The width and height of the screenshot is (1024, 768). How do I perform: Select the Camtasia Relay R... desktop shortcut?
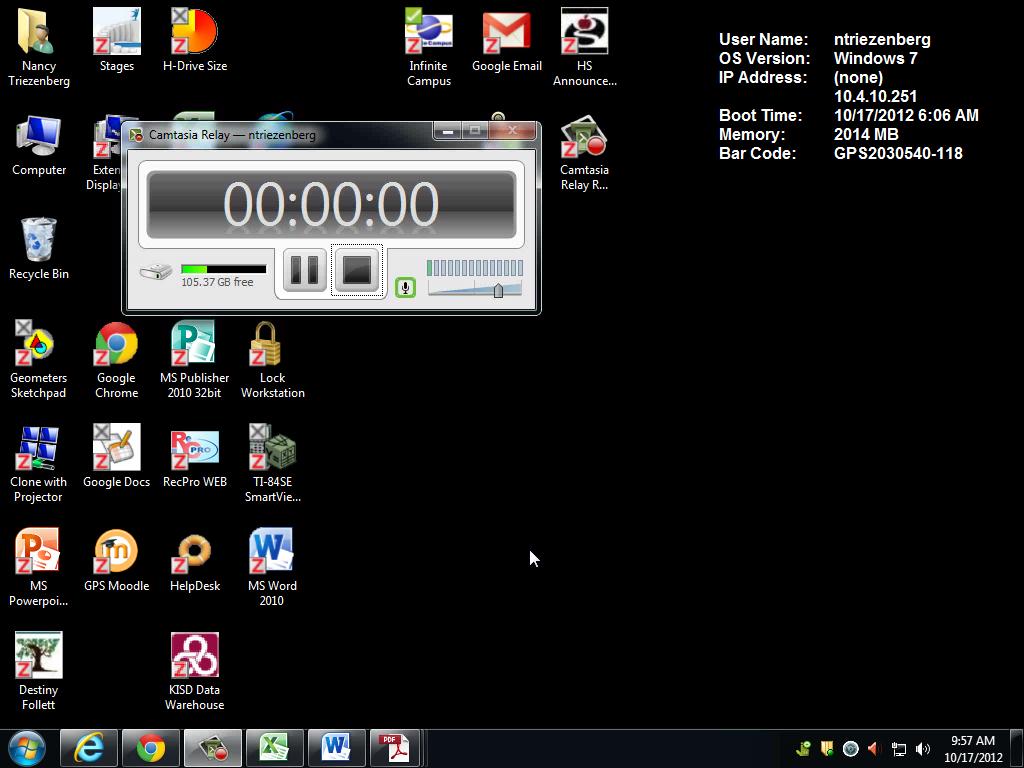coord(584,152)
